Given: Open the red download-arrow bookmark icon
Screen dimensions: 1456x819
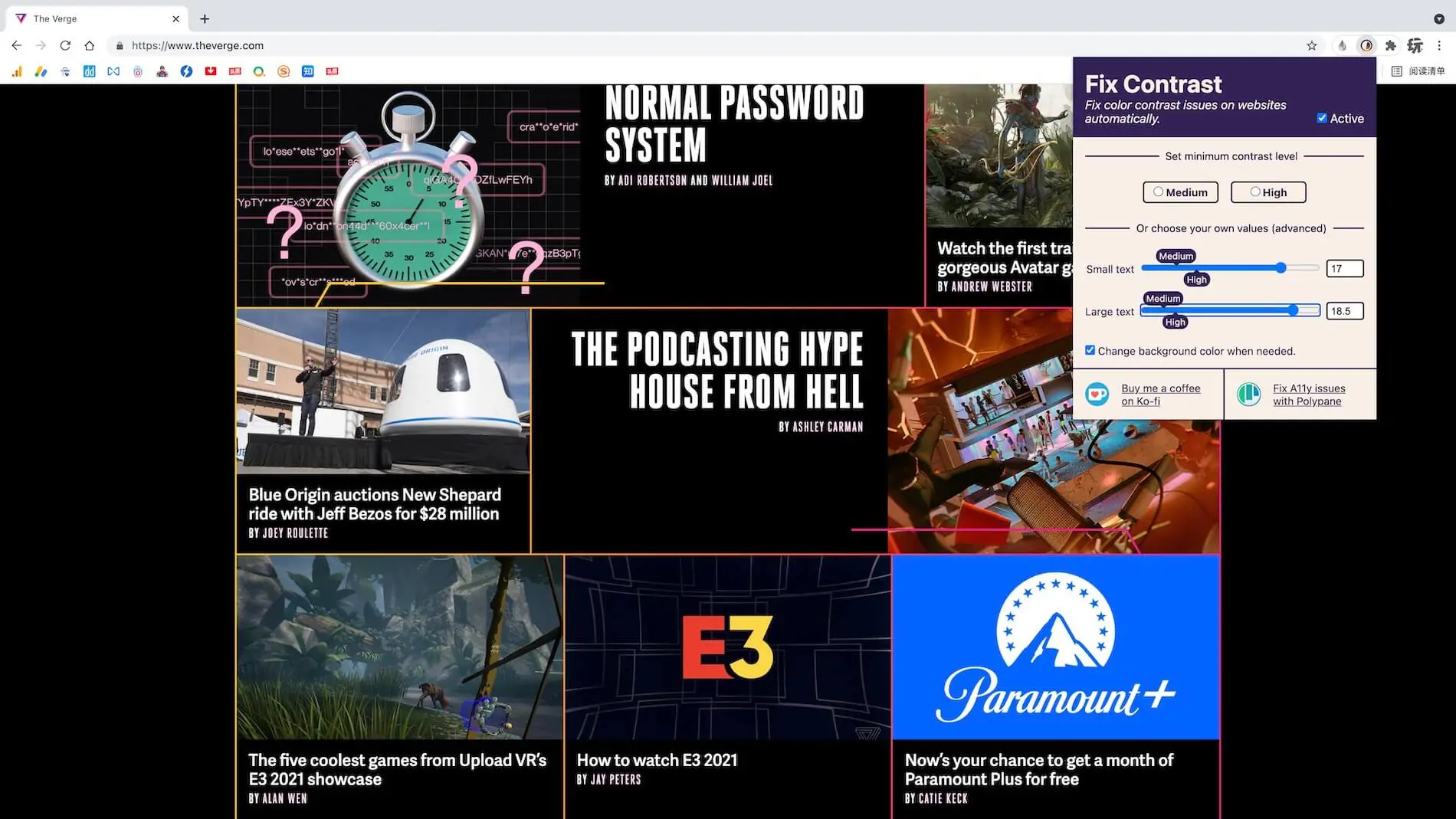Looking at the screenshot, I should [211, 71].
